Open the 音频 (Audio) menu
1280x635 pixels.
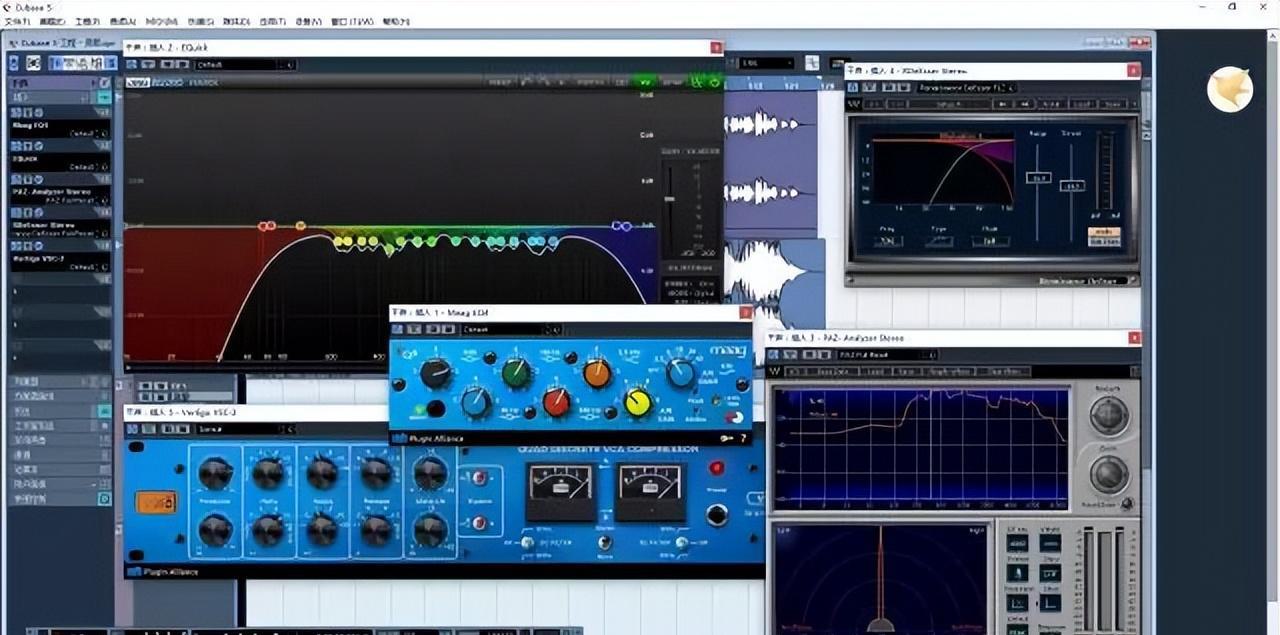point(122,21)
